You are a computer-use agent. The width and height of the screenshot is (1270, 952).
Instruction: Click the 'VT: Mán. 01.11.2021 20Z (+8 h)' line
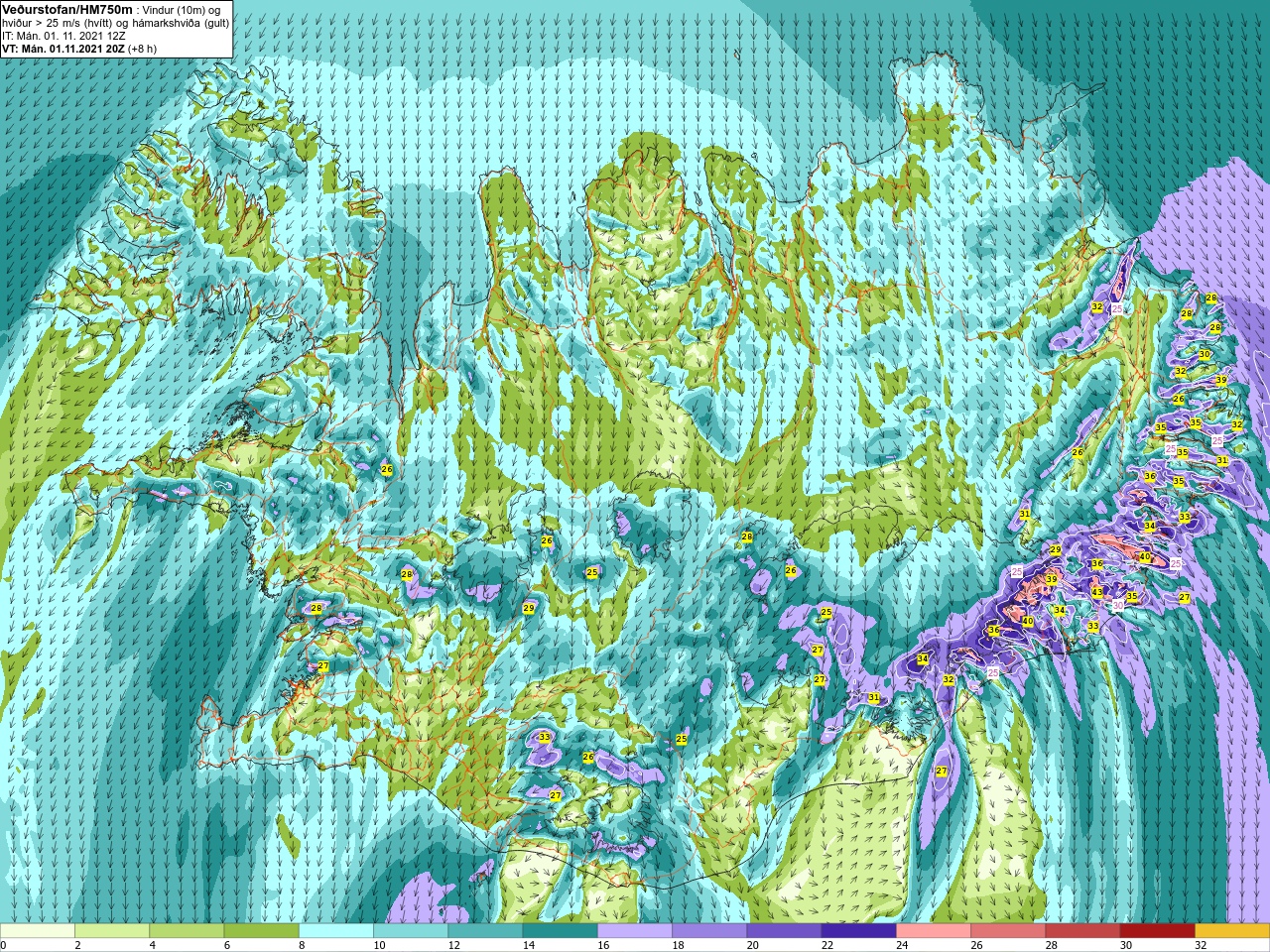click(x=79, y=49)
